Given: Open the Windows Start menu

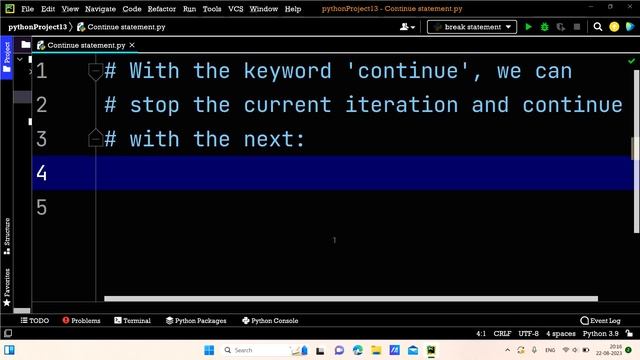Looking at the screenshot, I should coord(209,350).
